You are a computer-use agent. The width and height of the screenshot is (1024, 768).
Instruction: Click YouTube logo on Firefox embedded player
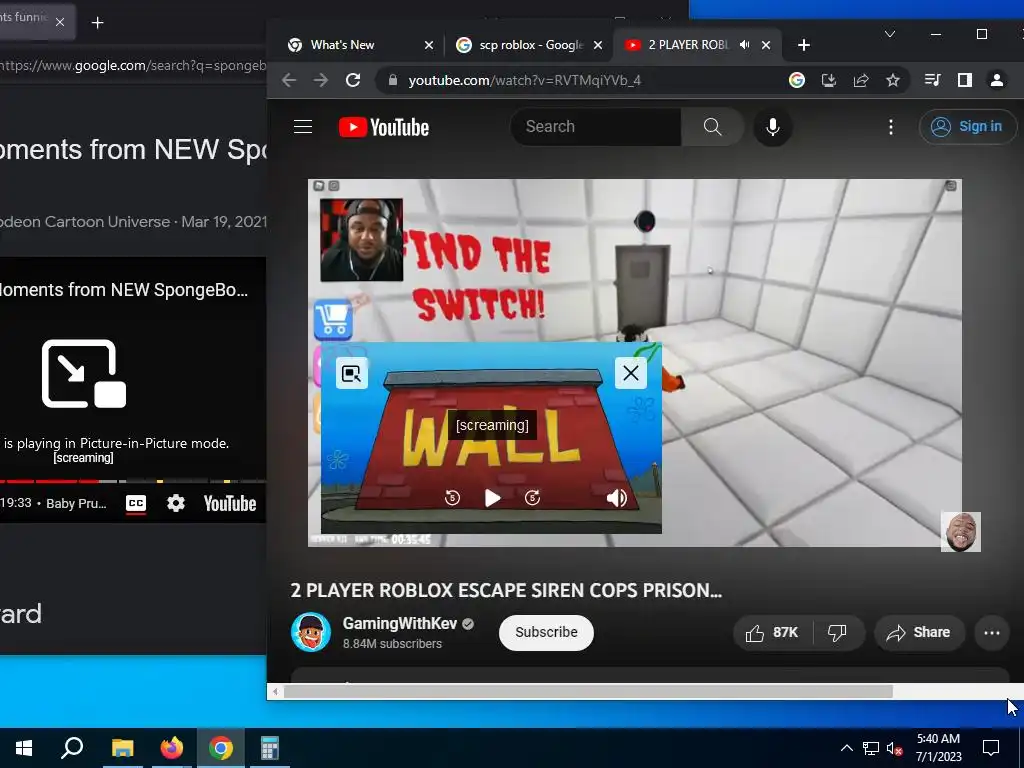pyautogui.click(x=229, y=504)
